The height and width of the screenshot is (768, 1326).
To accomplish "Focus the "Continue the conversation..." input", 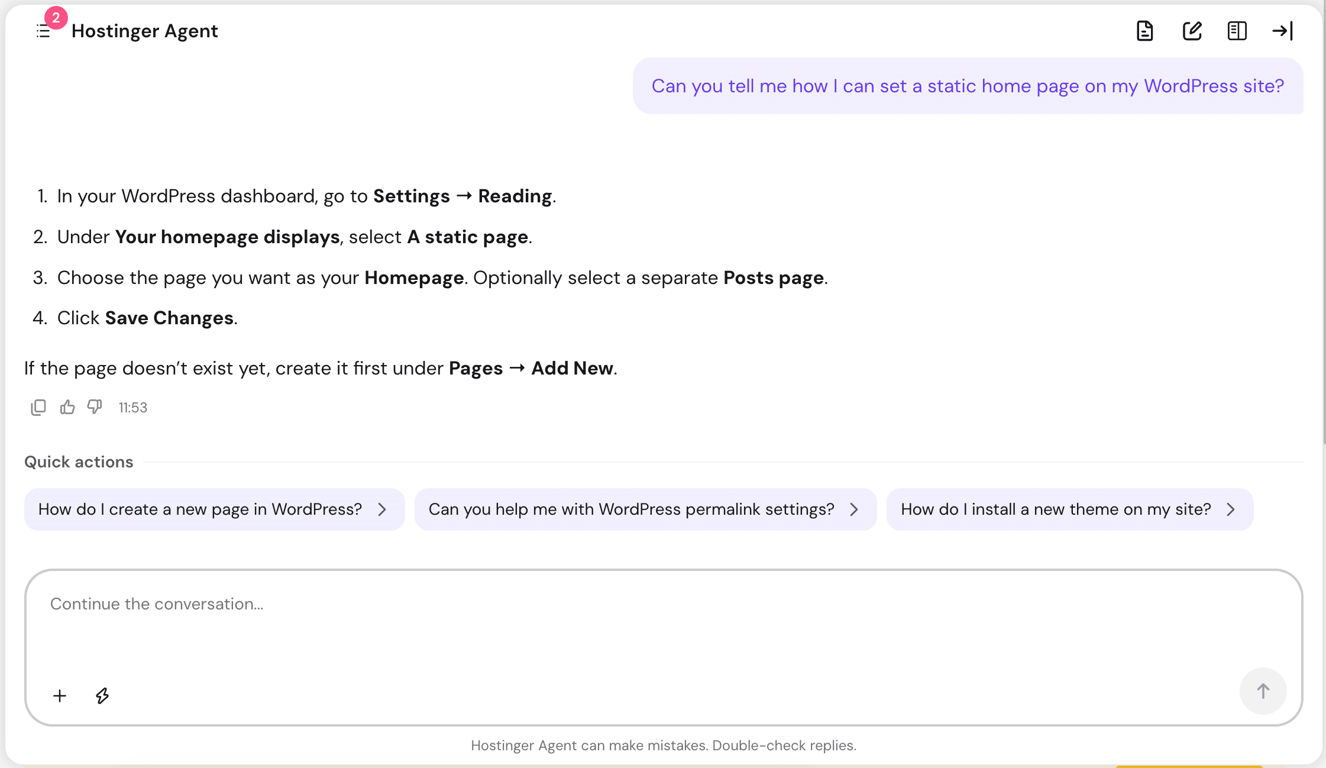I will (663, 648).
